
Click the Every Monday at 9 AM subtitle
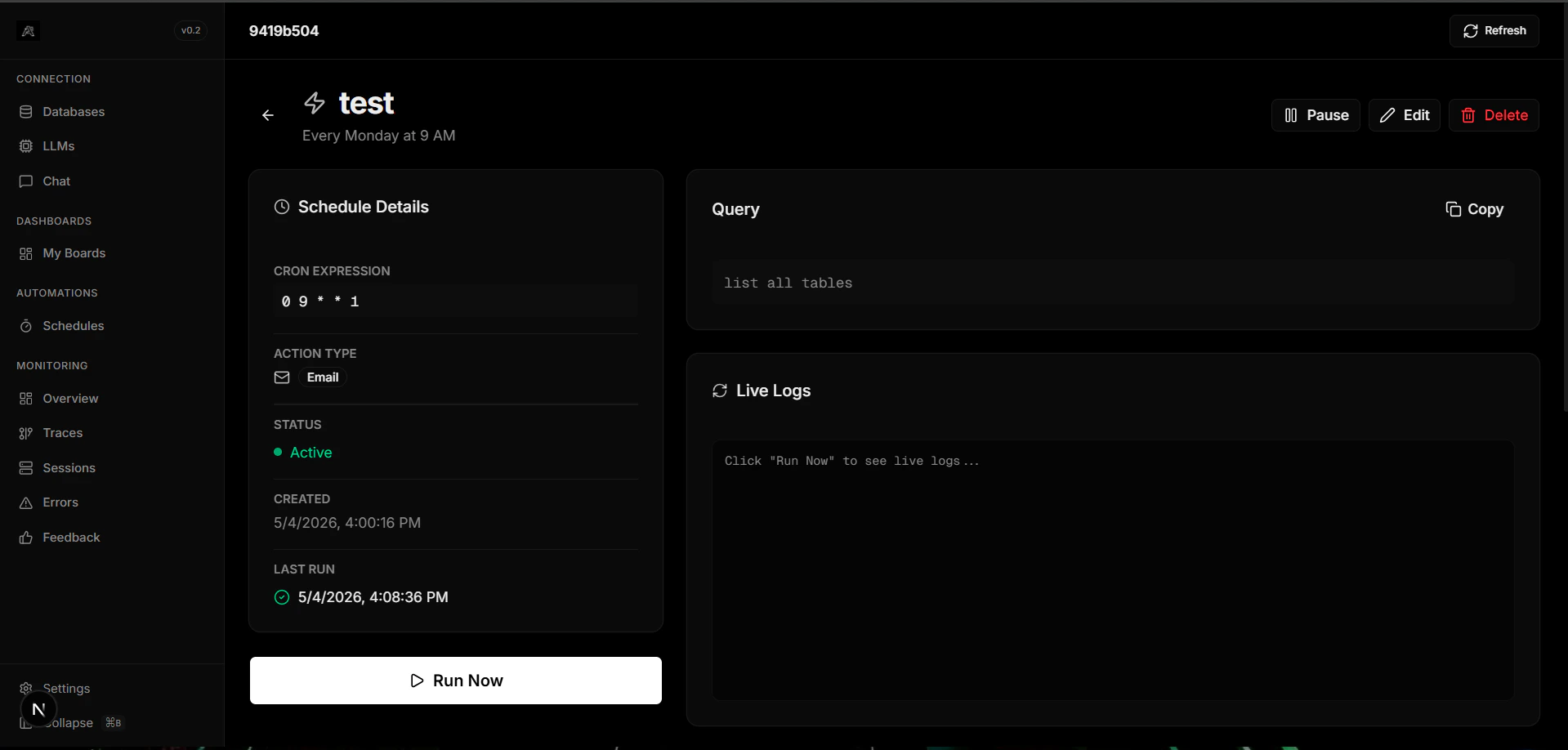pyautogui.click(x=378, y=136)
